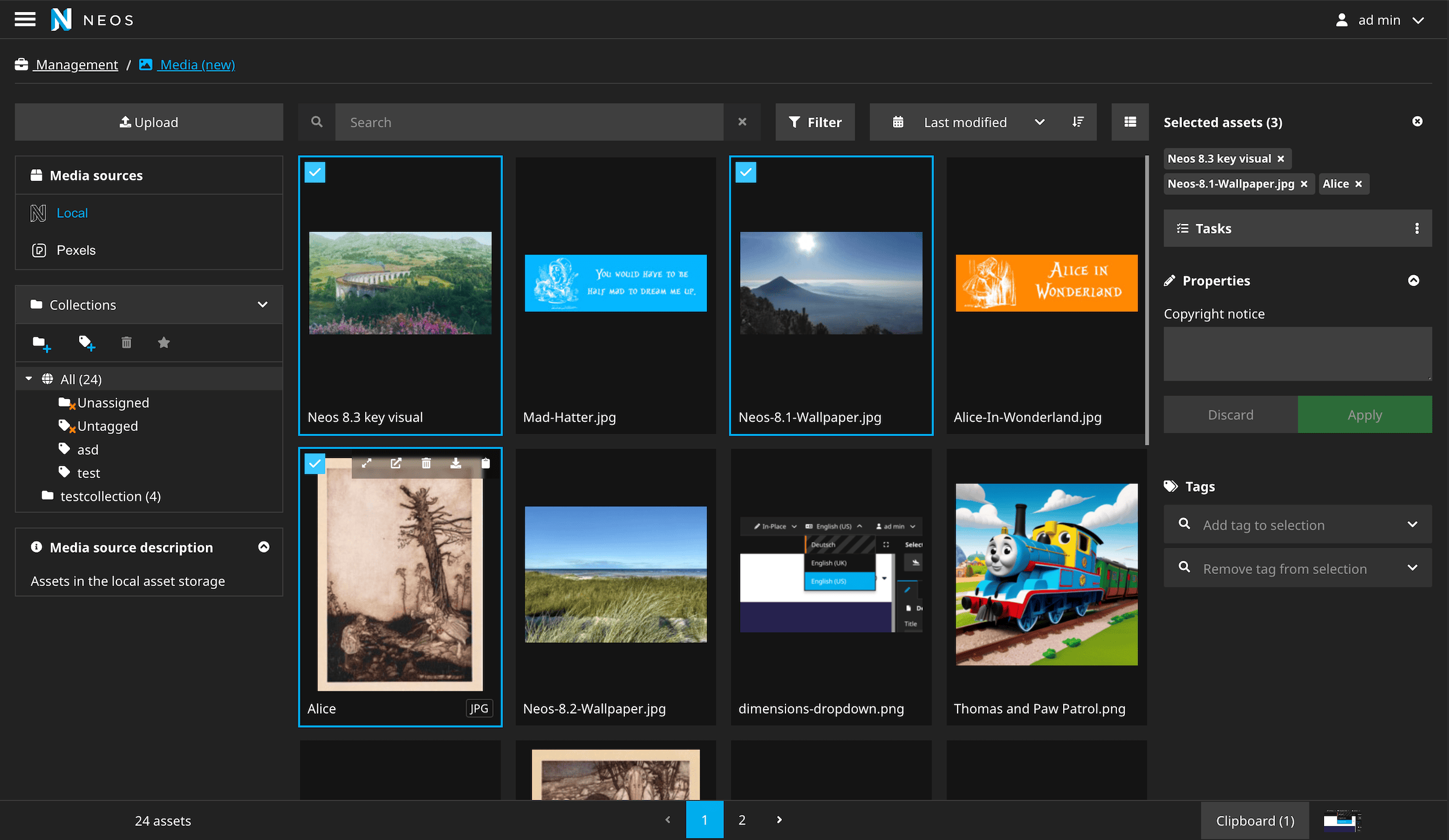Mark collection as favorite star
The image size is (1449, 840).
164,343
